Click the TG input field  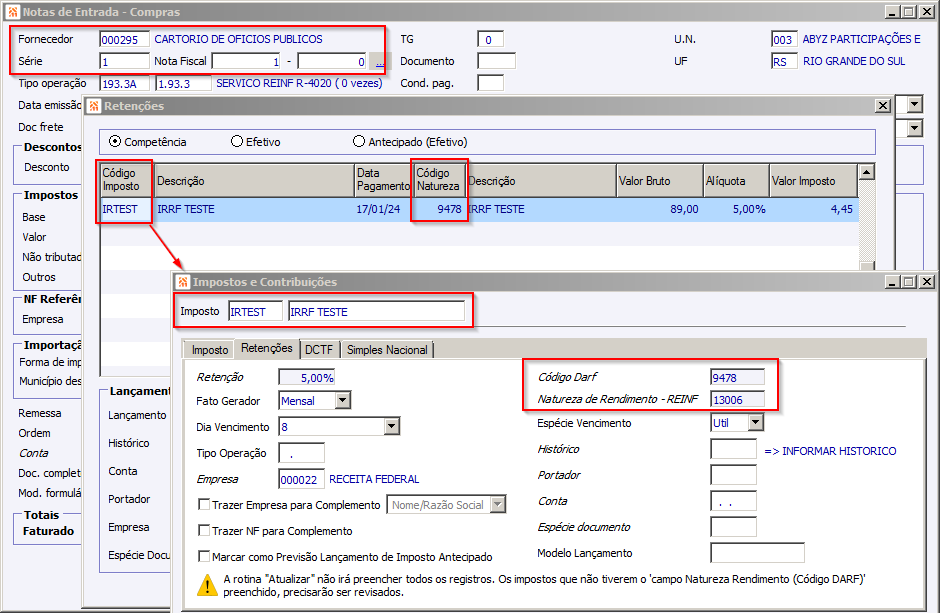(x=490, y=40)
